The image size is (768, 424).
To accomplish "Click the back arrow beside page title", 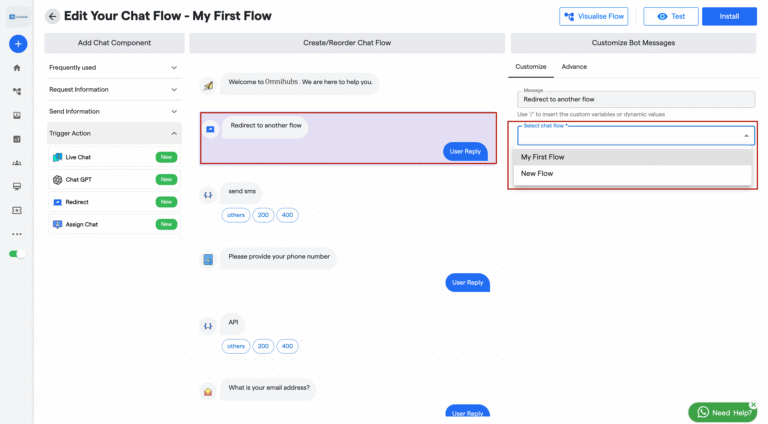I will pos(52,16).
